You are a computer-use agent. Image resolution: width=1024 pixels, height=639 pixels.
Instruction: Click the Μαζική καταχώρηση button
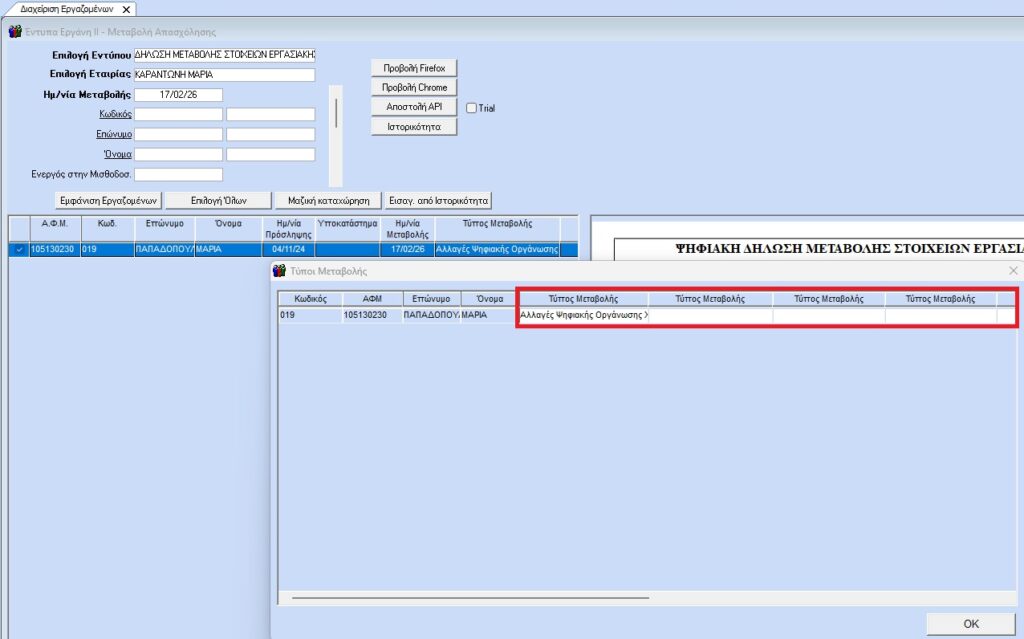point(327,199)
